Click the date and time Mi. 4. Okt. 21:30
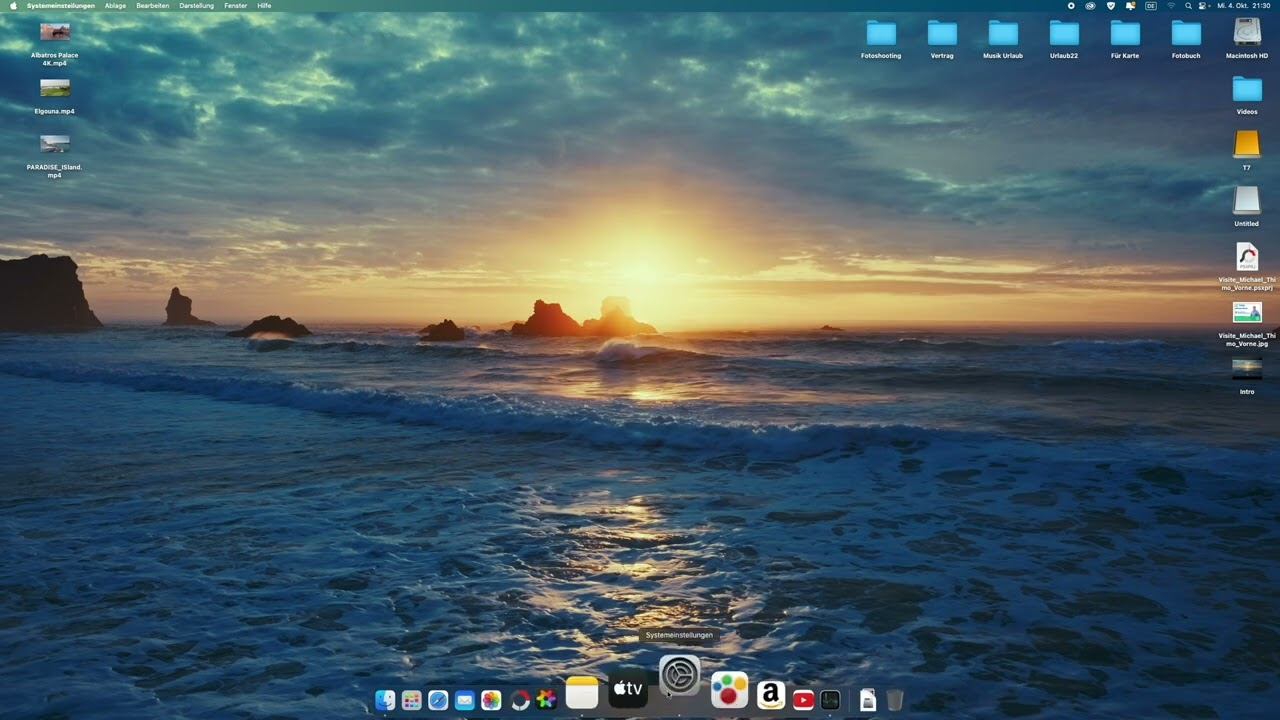This screenshot has height=720, width=1280. pyautogui.click(x=1243, y=6)
